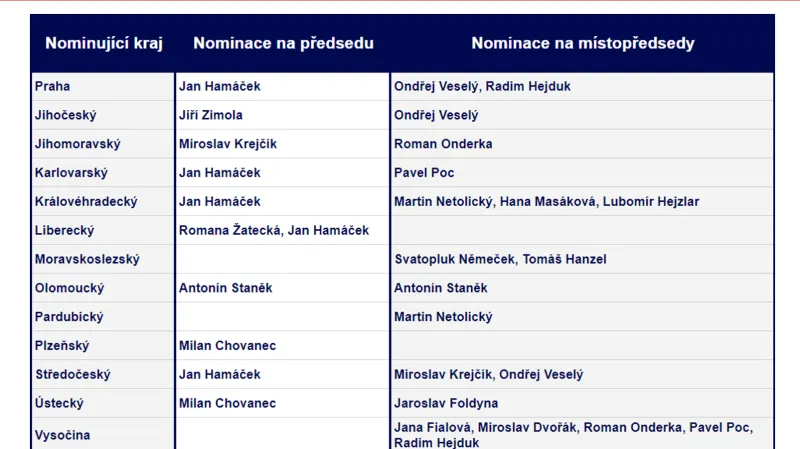The image size is (800, 449).
Task: Click the 'Nominující kraj' column header
Action: coord(103,43)
